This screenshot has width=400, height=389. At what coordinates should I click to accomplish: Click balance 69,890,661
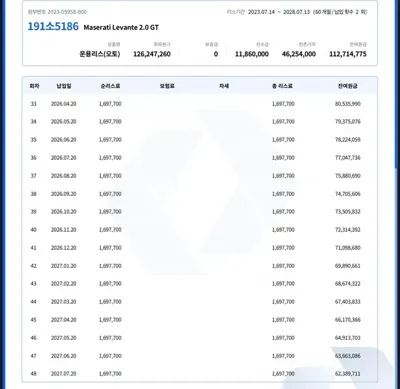pyautogui.click(x=348, y=266)
